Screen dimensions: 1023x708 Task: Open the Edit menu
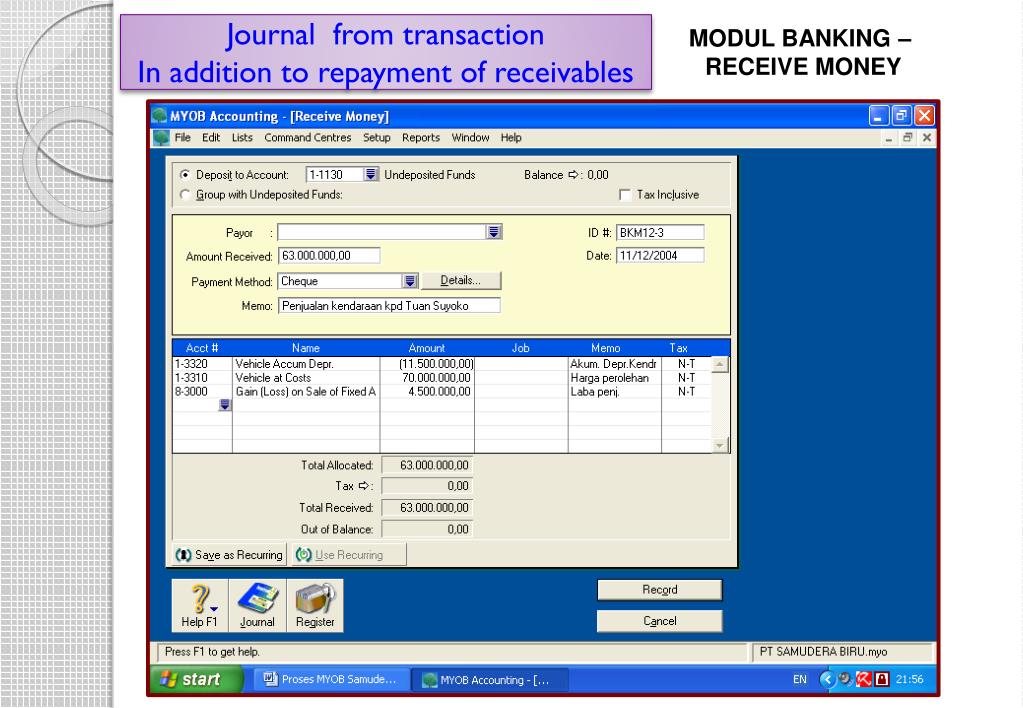coord(211,138)
